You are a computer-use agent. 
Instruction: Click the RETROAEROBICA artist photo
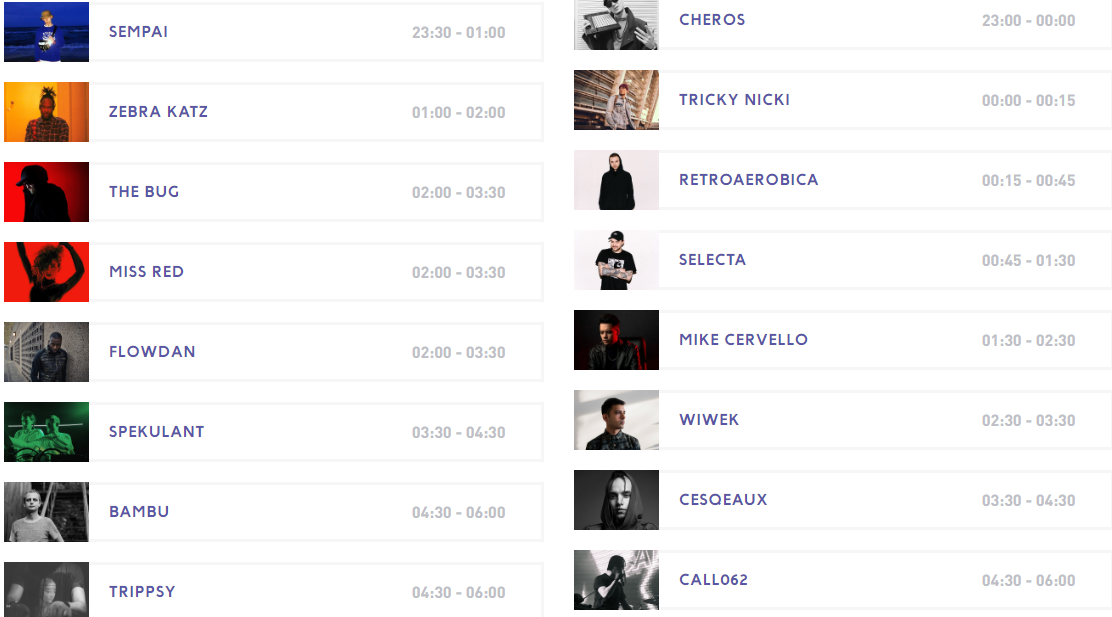616,180
